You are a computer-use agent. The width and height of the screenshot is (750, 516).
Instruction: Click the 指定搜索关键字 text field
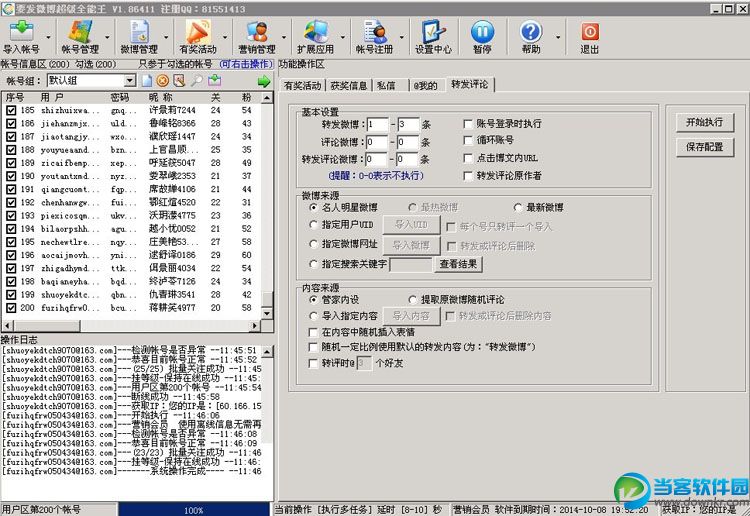click(411, 264)
